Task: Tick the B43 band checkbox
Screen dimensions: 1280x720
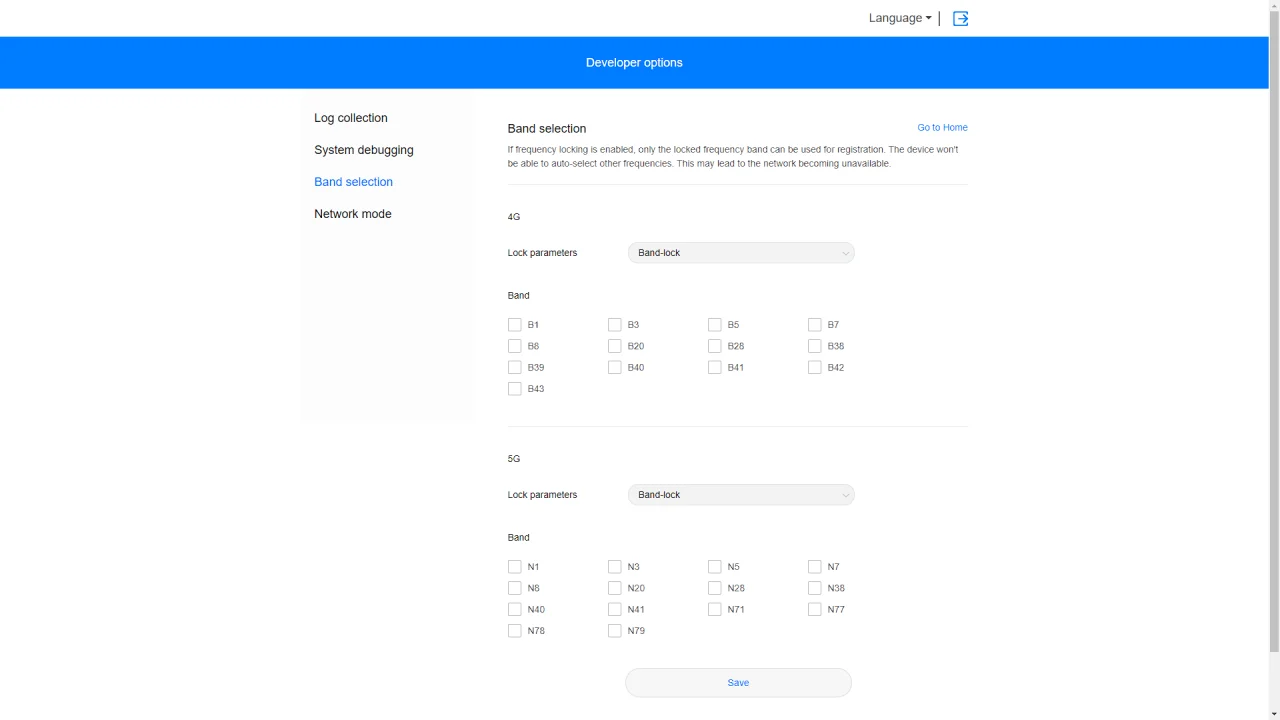Action: point(514,389)
